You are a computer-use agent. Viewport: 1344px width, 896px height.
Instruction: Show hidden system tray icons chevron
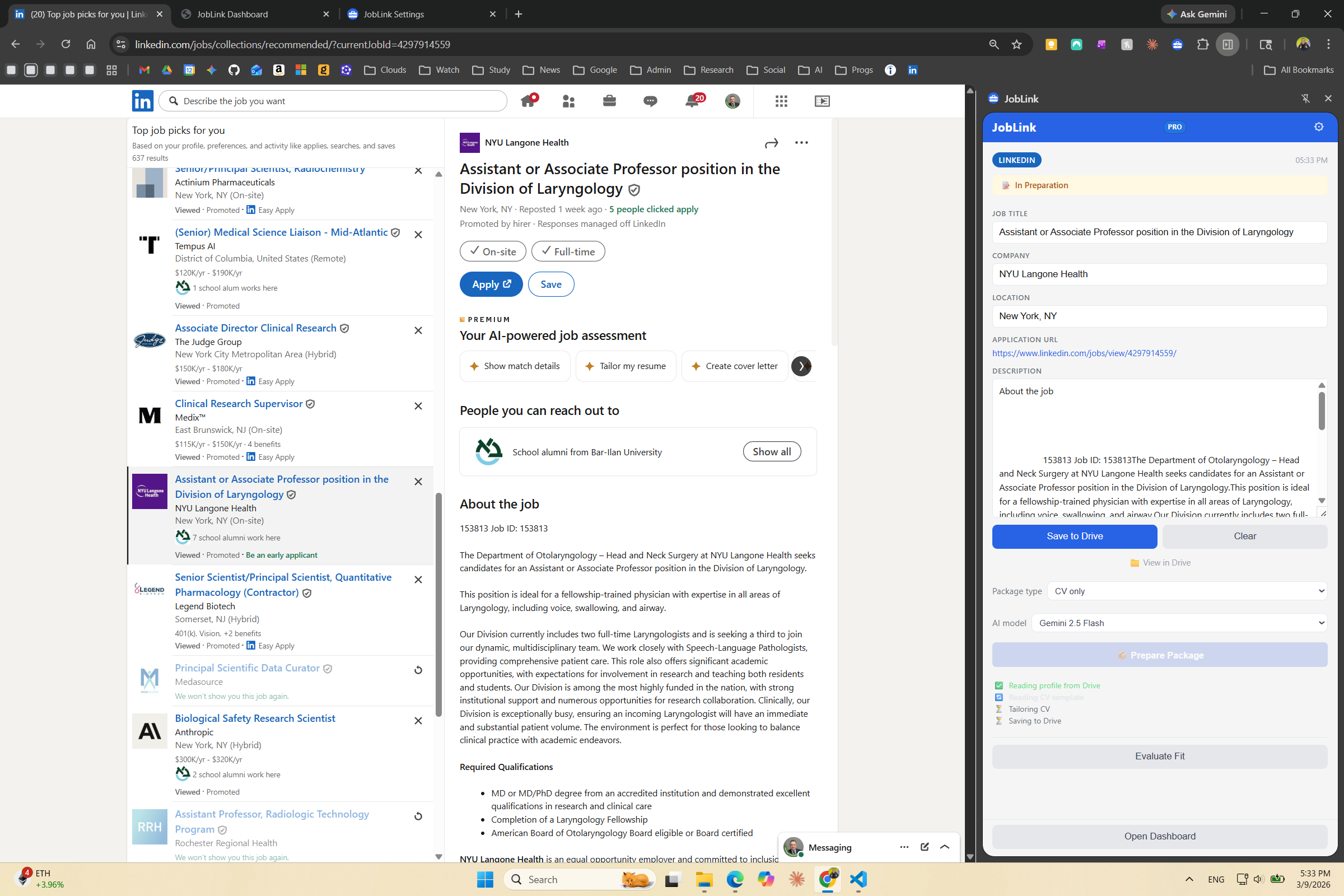[1189, 880]
